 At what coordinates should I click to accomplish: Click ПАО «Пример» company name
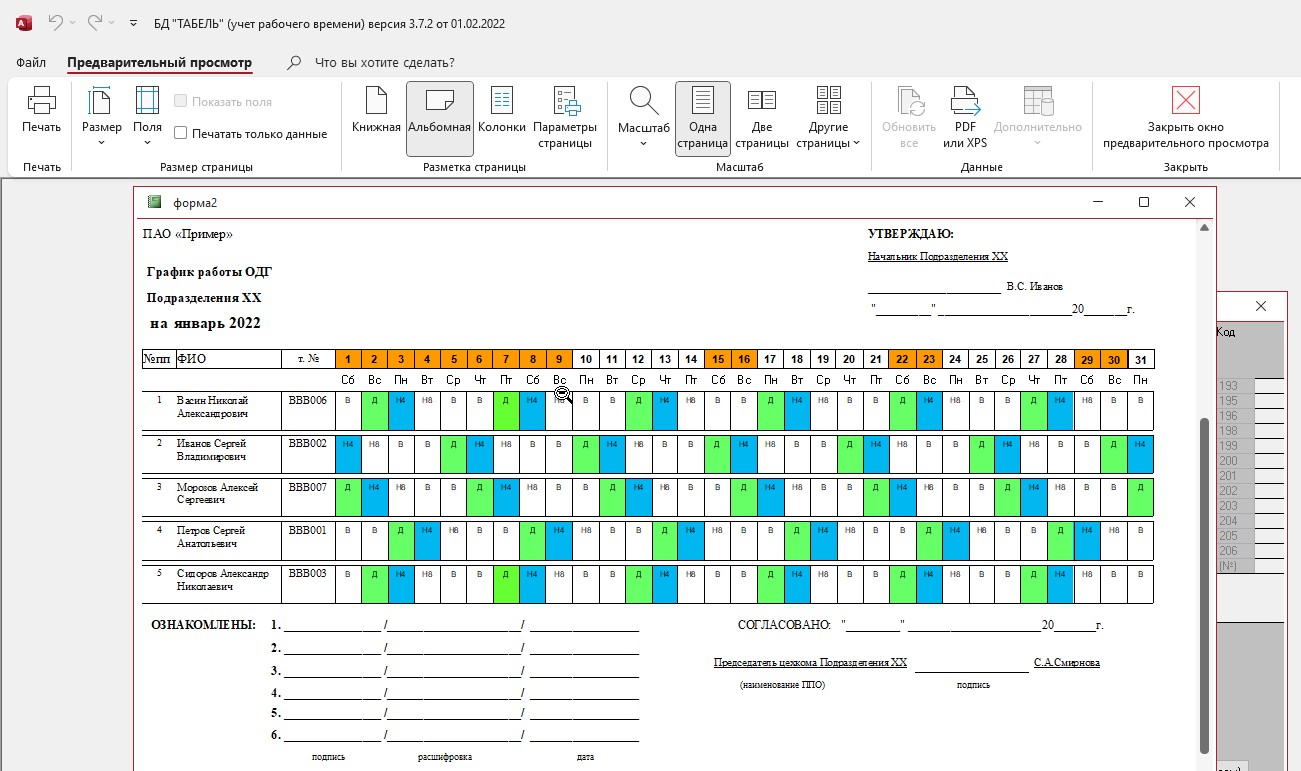(x=188, y=234)
